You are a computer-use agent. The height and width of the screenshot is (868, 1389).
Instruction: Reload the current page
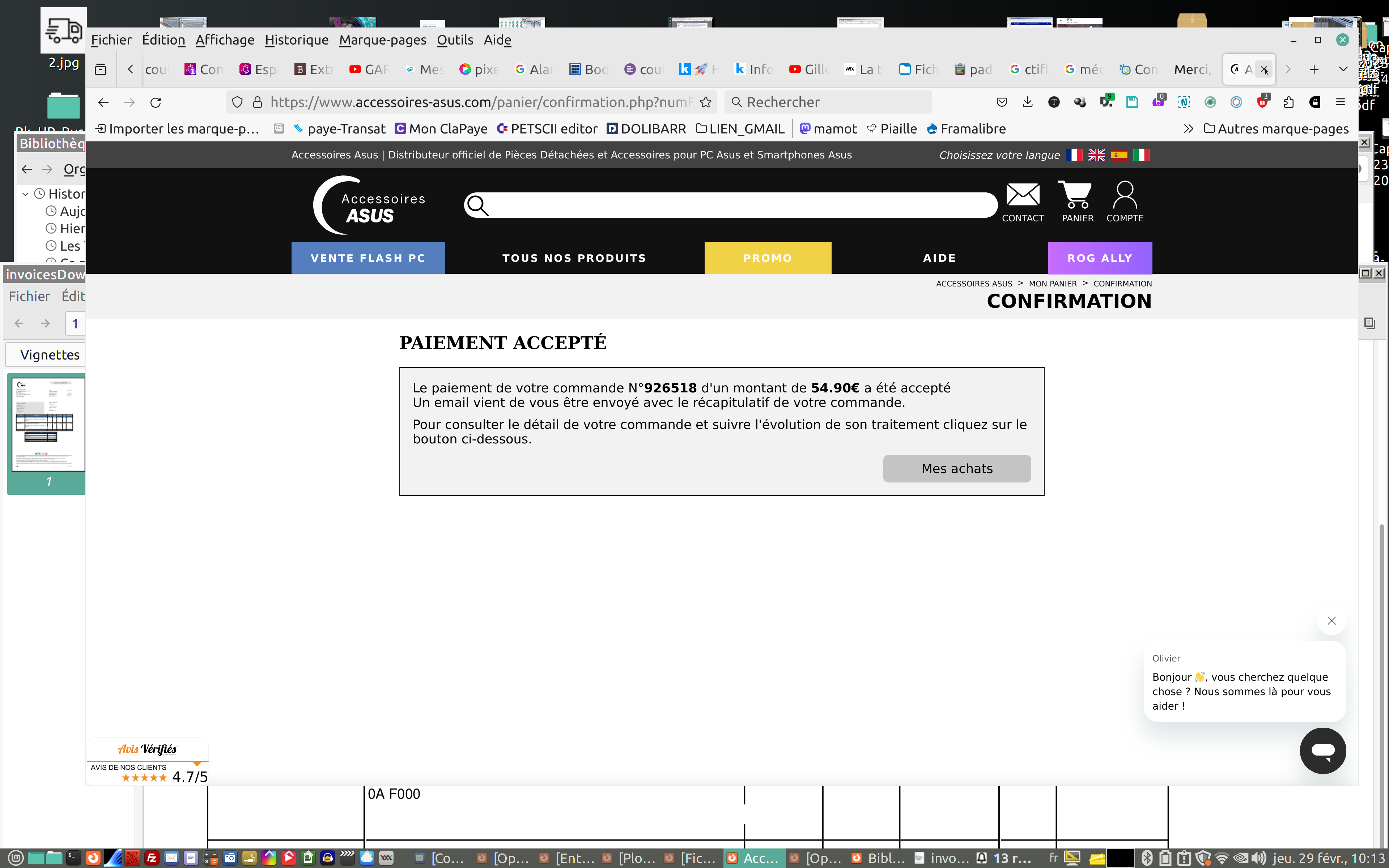click(155, 102)
